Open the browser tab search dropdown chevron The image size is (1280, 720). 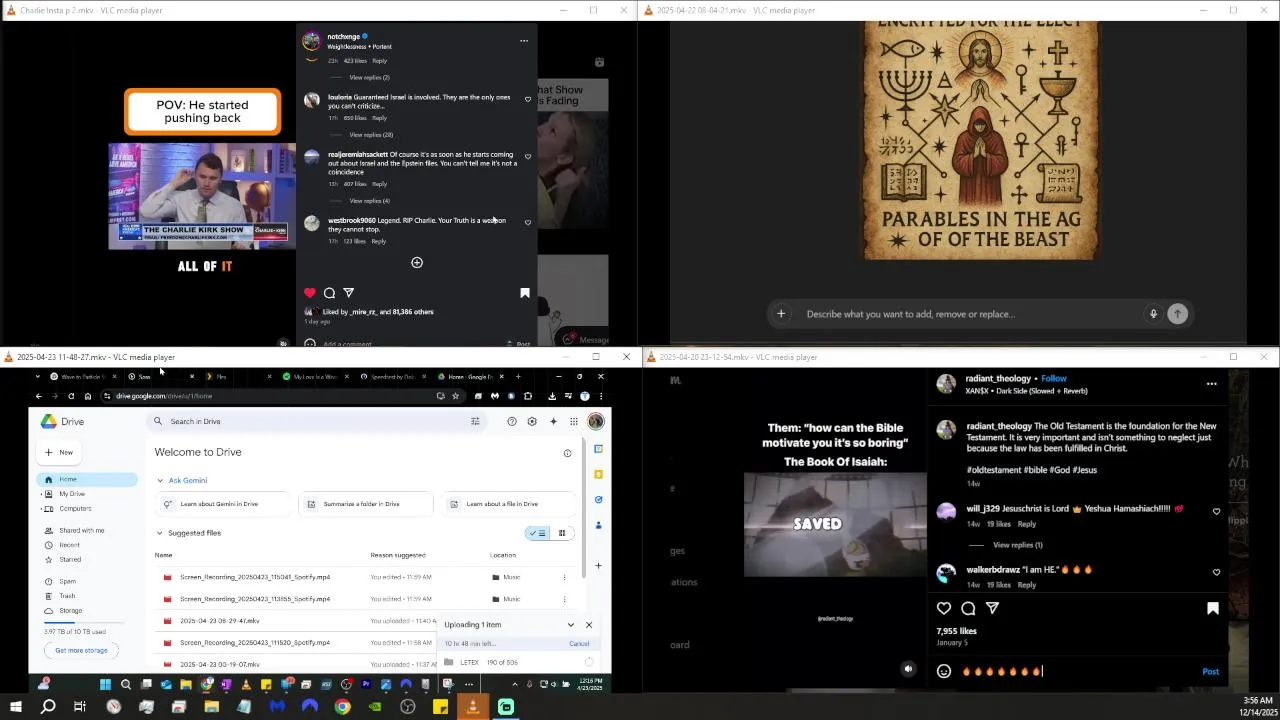[38, 377]
